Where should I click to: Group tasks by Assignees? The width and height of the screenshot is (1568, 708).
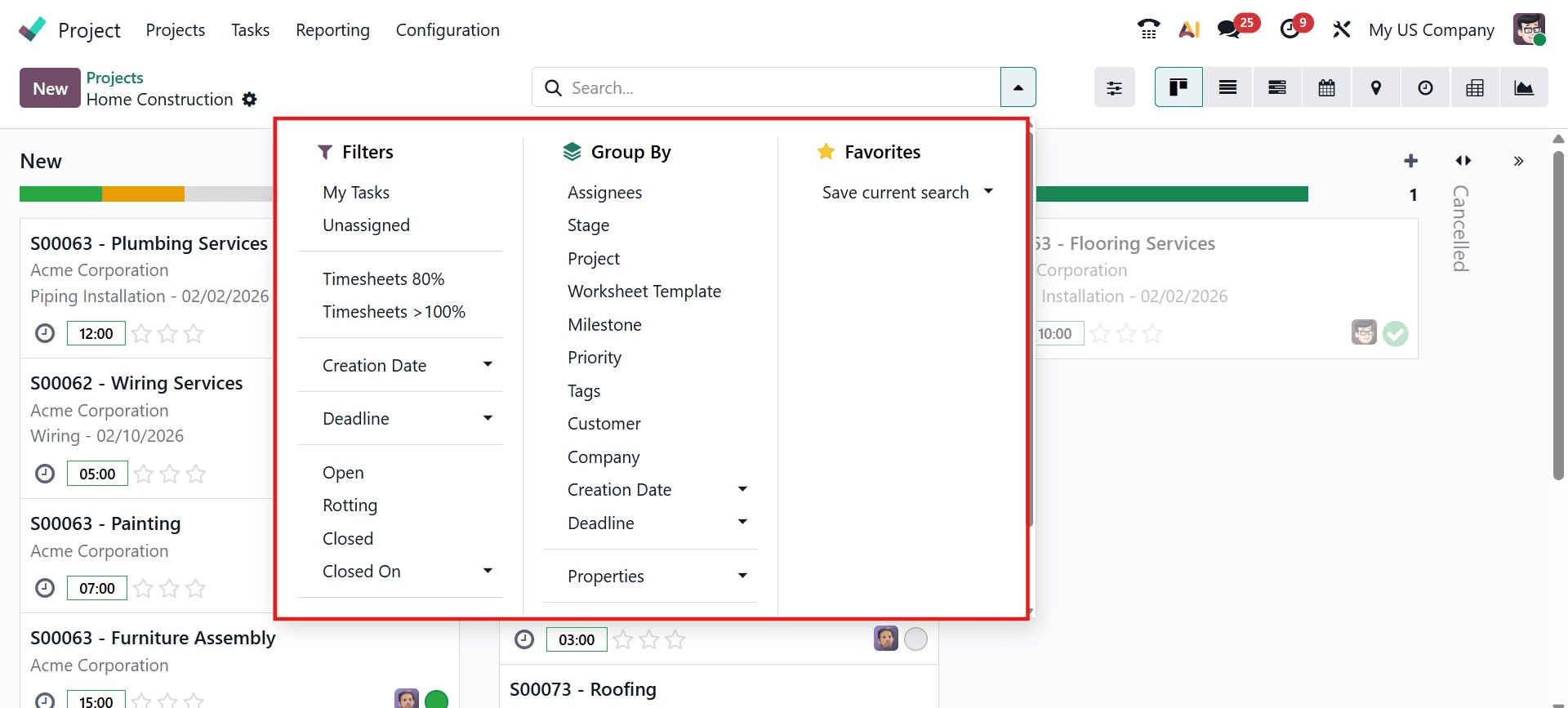[x=604, y=193]
